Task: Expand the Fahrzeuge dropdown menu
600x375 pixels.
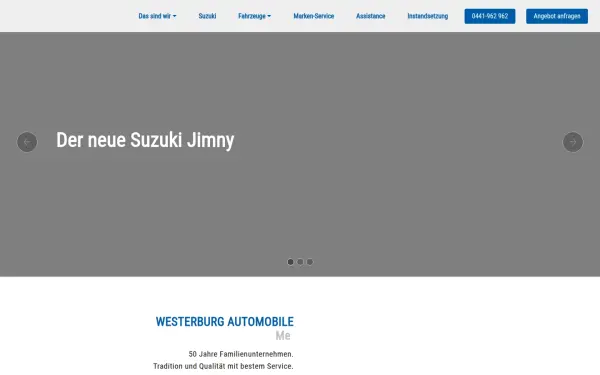Action: point(254,16)
